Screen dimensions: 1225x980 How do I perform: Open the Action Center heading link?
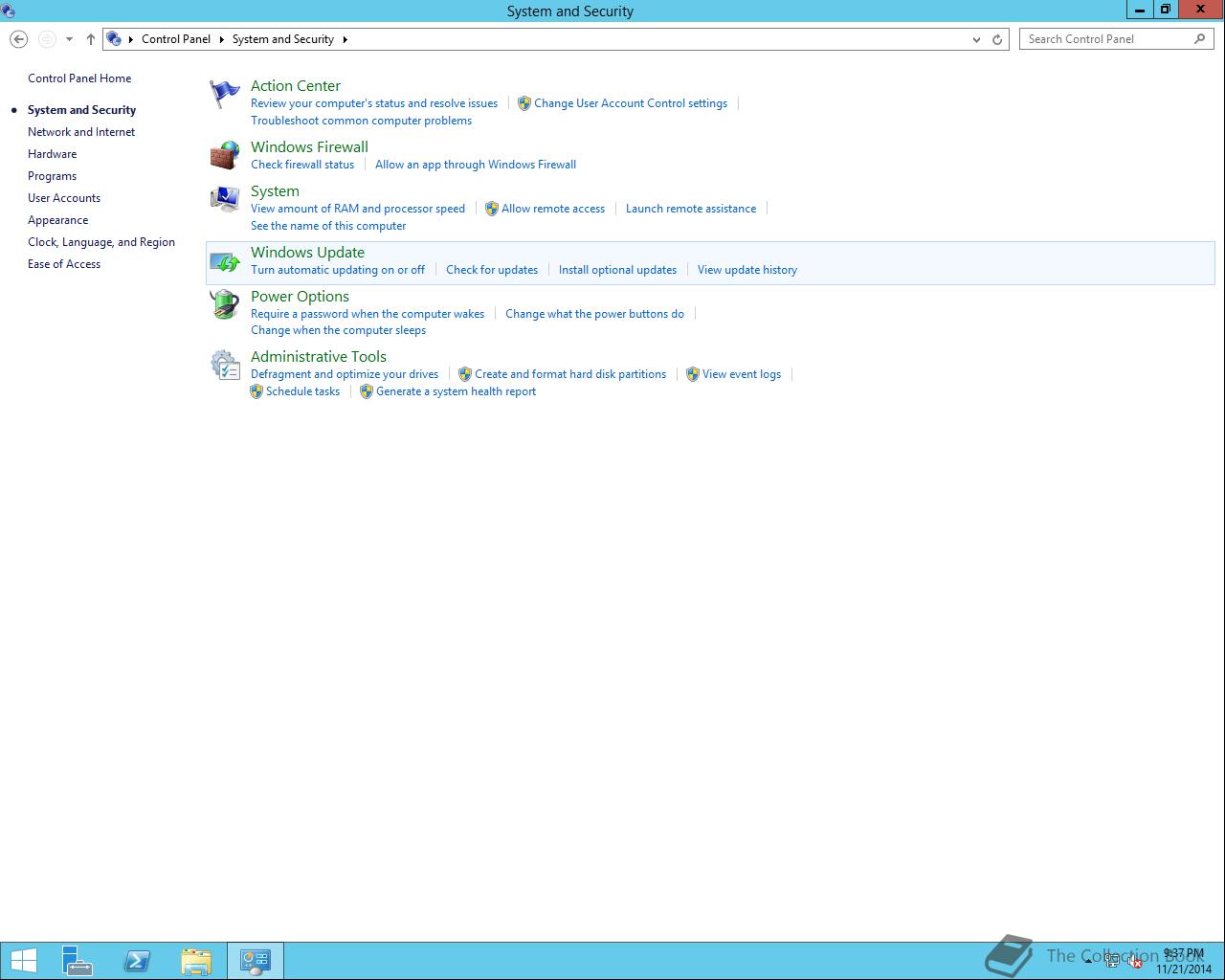296,86
